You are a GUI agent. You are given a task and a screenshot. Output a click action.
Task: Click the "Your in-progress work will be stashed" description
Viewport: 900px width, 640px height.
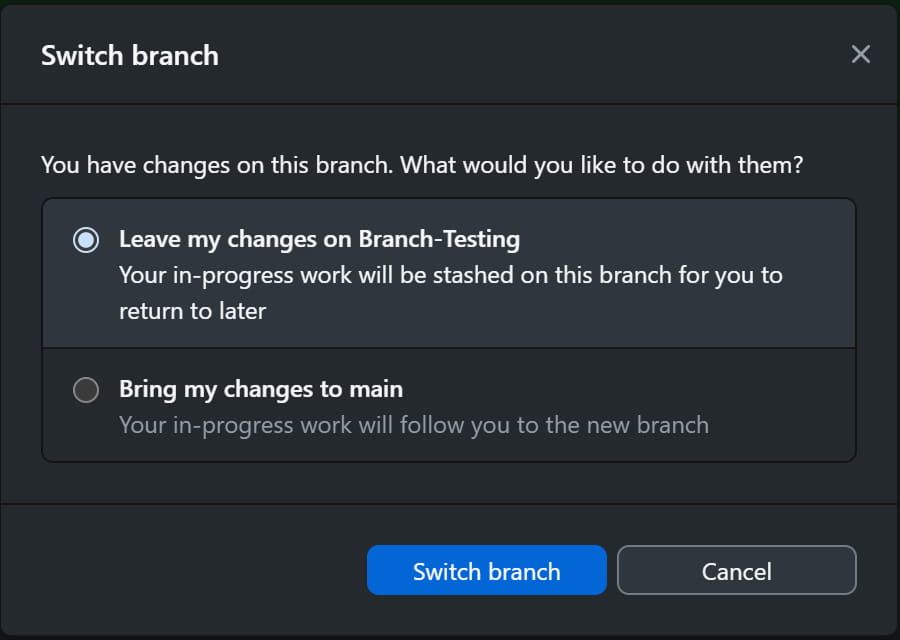coord(450,275)
